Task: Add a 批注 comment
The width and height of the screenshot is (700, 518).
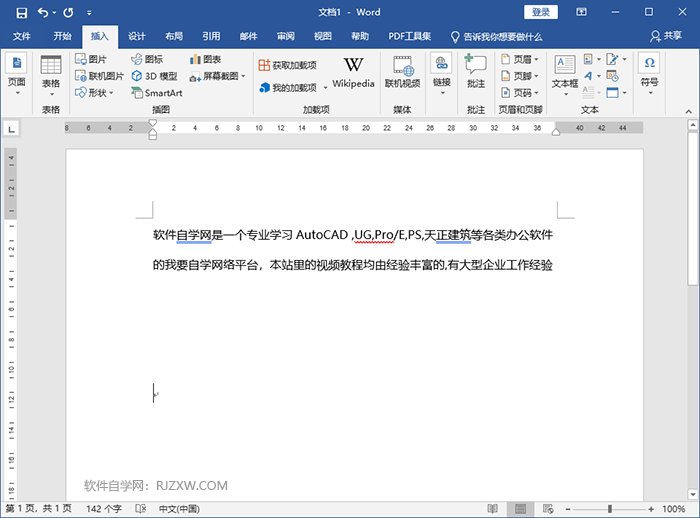Action: tap(476, 72)
